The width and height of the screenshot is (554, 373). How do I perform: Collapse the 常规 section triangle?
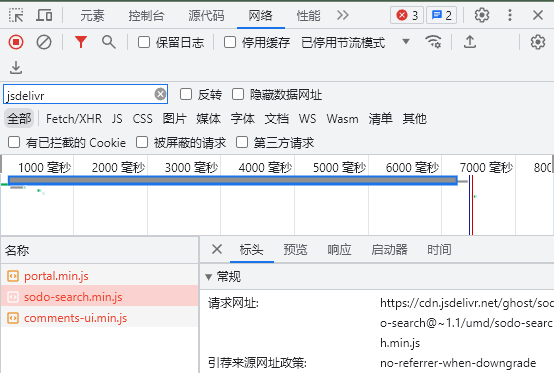point(208,277)
